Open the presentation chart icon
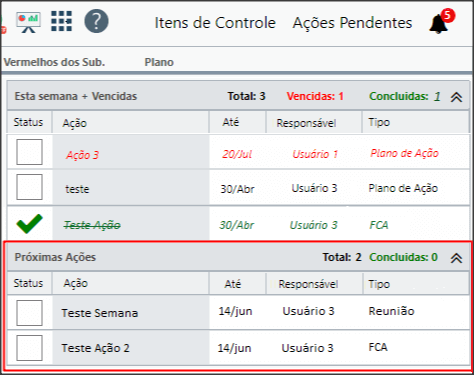This screenshot has width=474, height=375. click(28, 22)
